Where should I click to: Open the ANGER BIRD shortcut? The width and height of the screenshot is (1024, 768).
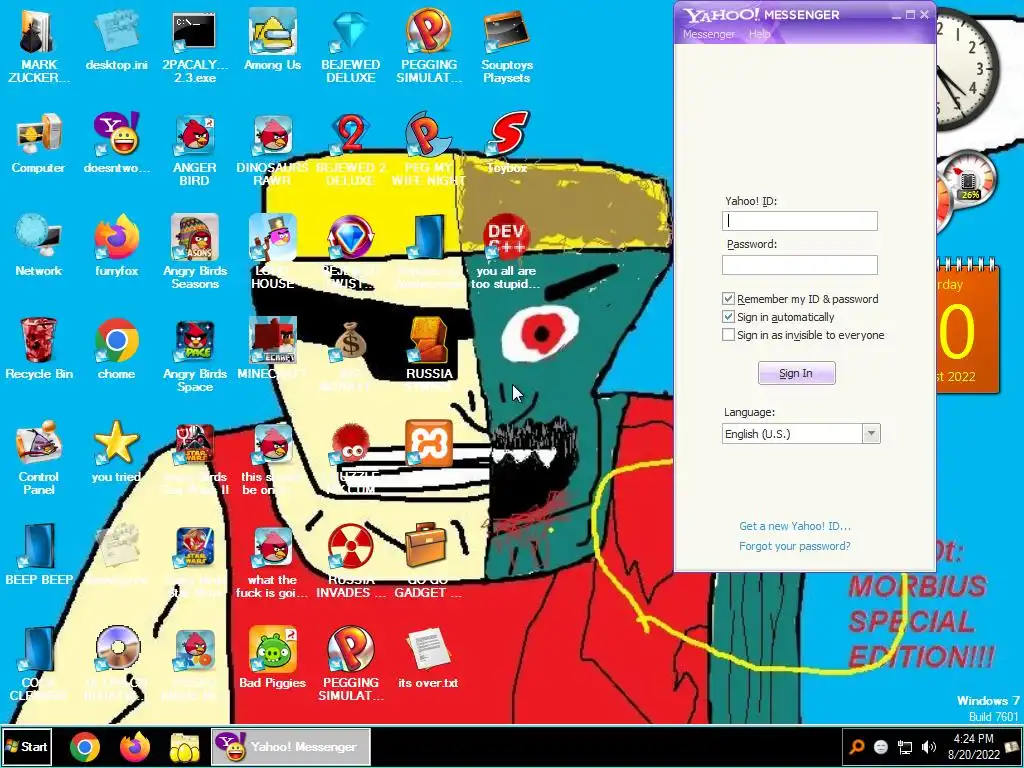[x=195, y=149]
